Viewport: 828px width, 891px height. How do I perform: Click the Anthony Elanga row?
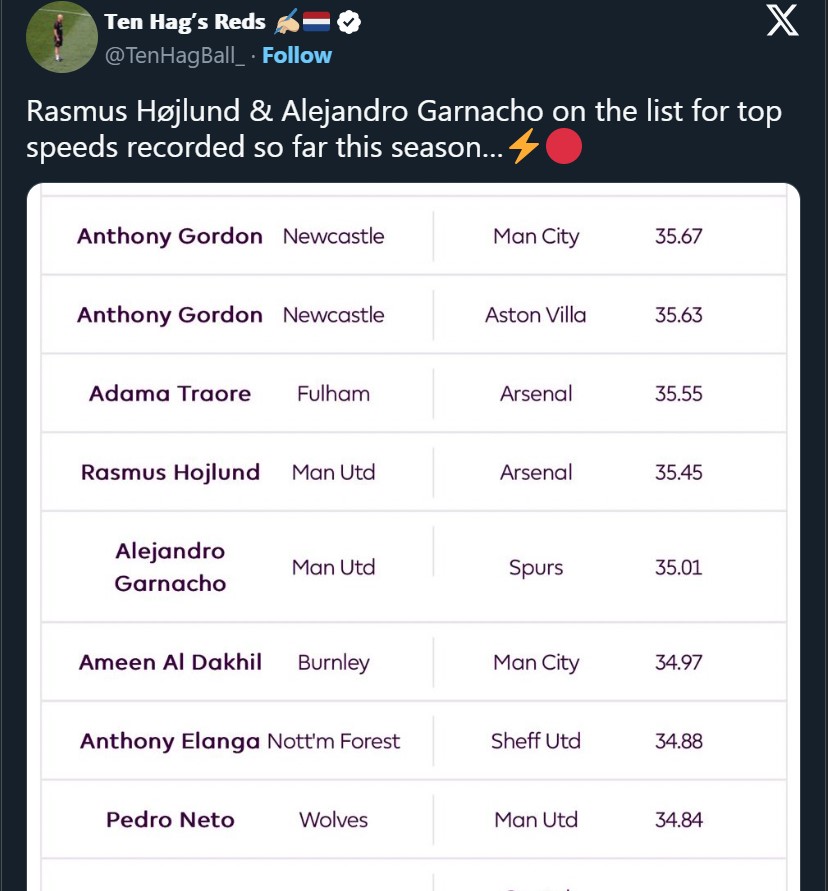414,741
